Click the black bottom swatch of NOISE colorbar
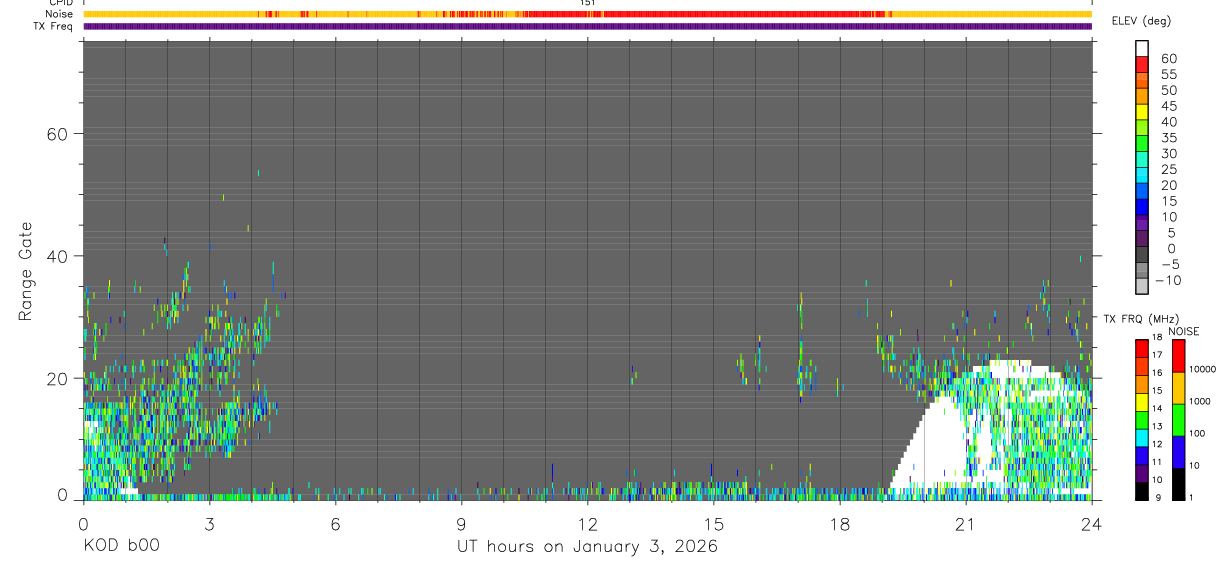 pyautogui.click(x=1178, y=484)
